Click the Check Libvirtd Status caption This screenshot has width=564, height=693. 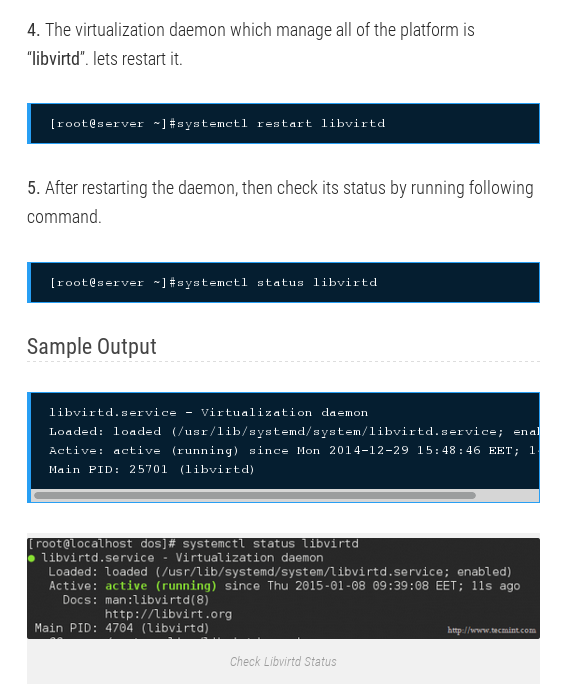[283, 662]
